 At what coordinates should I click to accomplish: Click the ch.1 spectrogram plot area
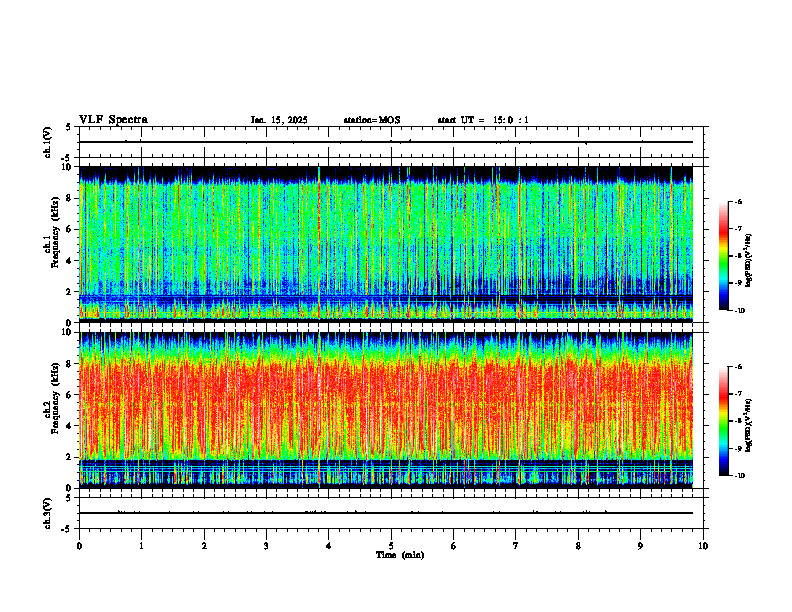pos(386,244)
